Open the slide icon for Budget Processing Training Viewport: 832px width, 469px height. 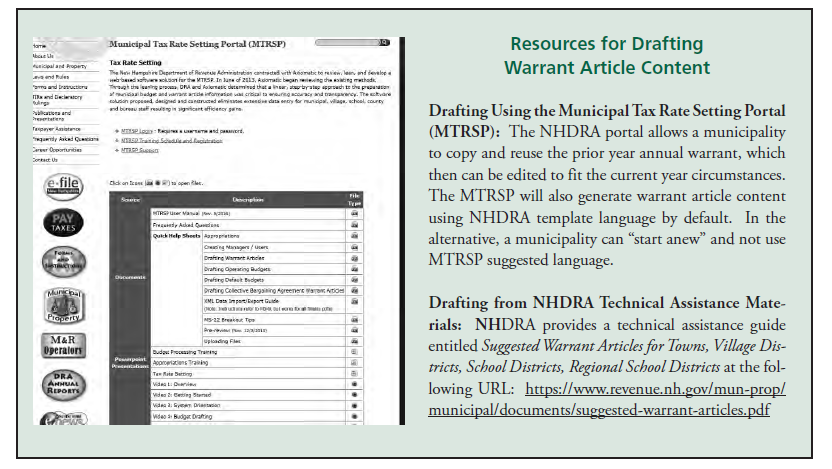(x=354, y=352)
